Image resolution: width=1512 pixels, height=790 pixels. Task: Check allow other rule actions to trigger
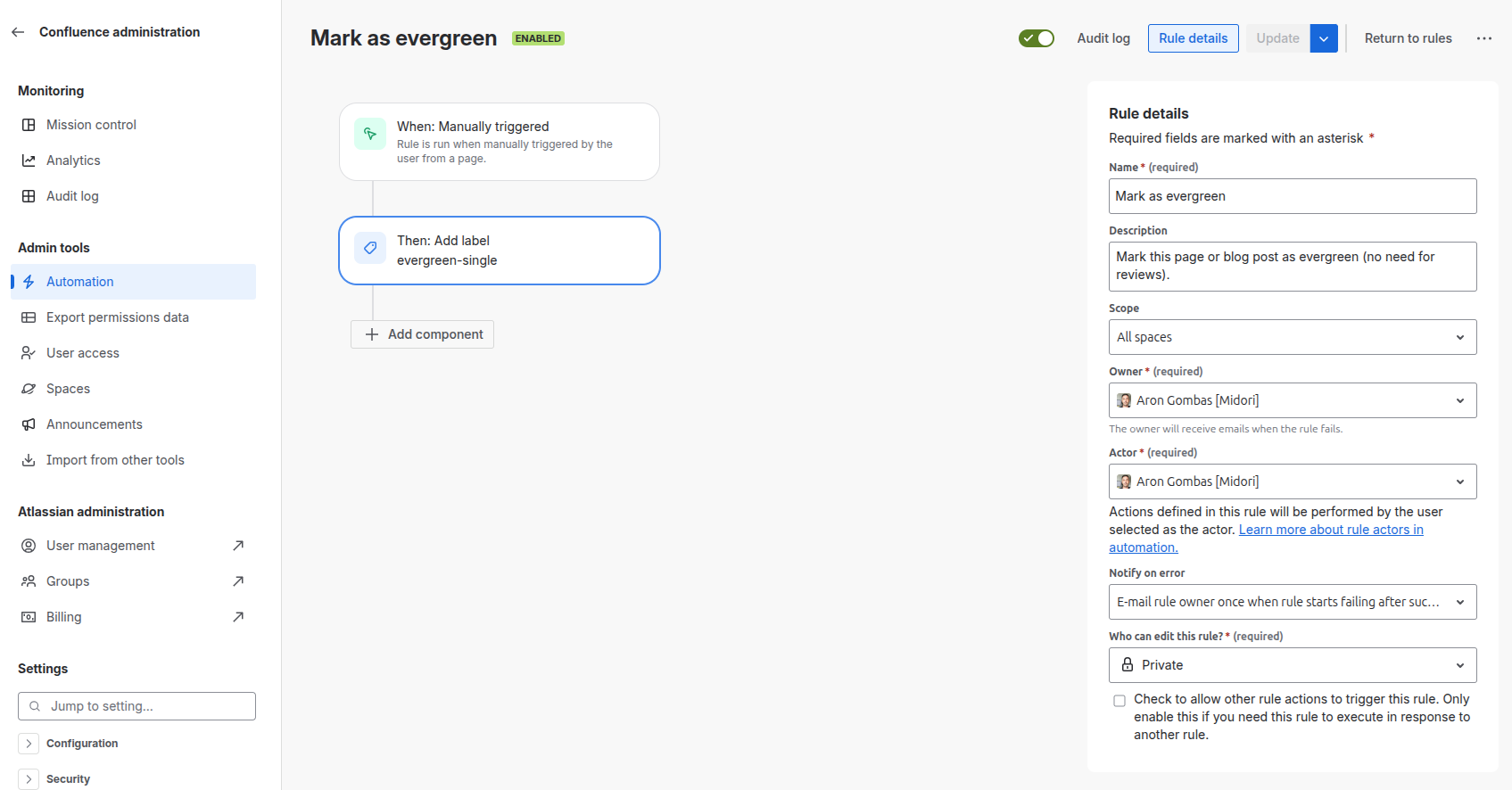tap(1120, 701)
